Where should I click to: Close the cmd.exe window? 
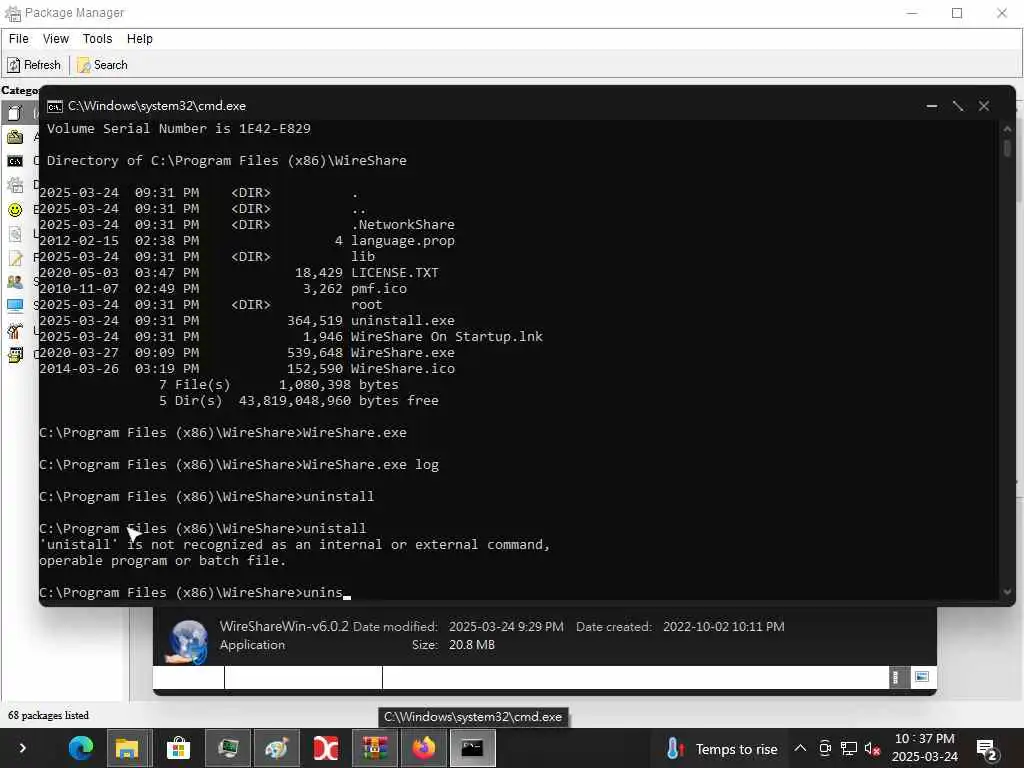(984, 106)
